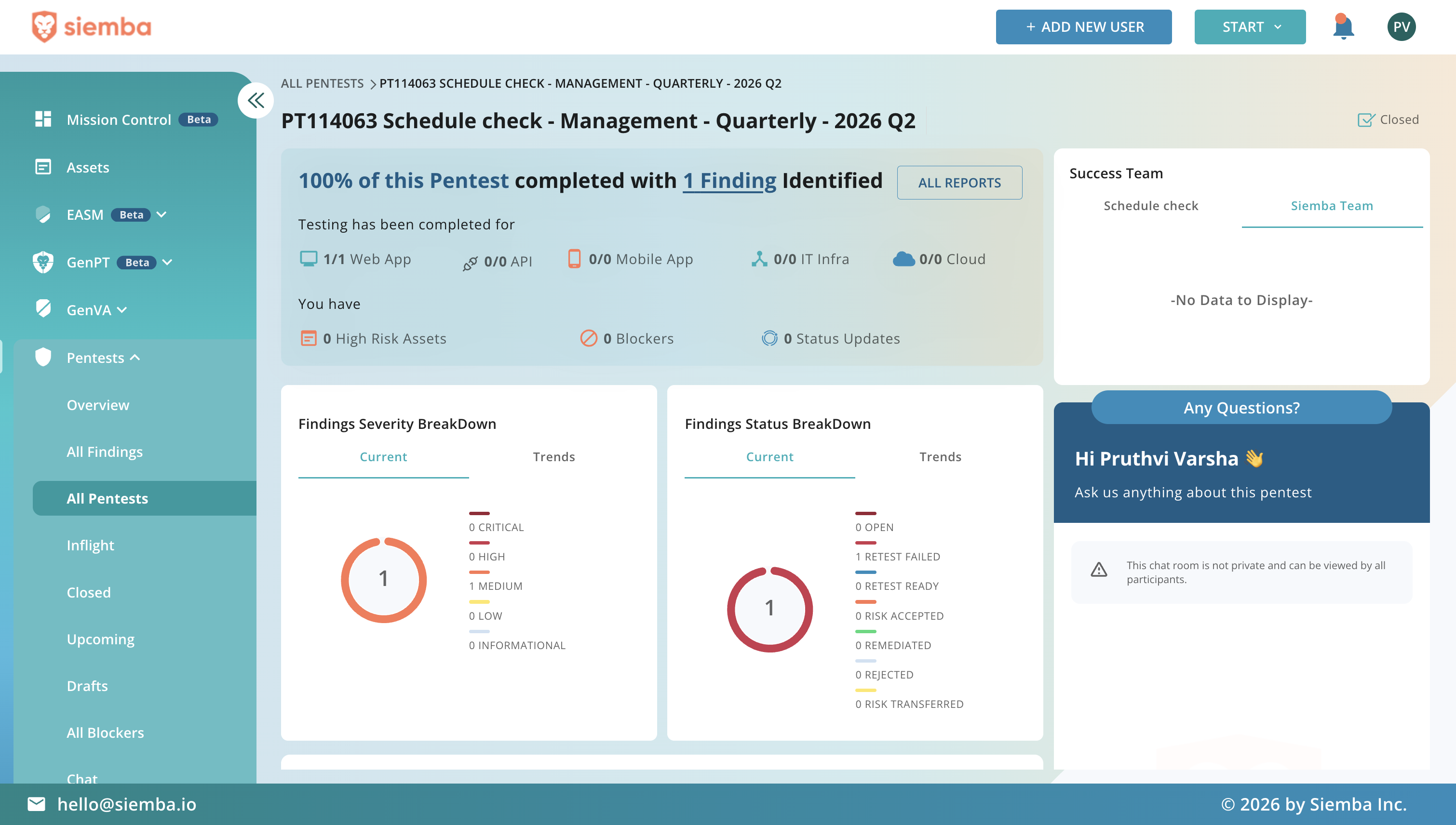Click the Pentests shield icon

43,357
